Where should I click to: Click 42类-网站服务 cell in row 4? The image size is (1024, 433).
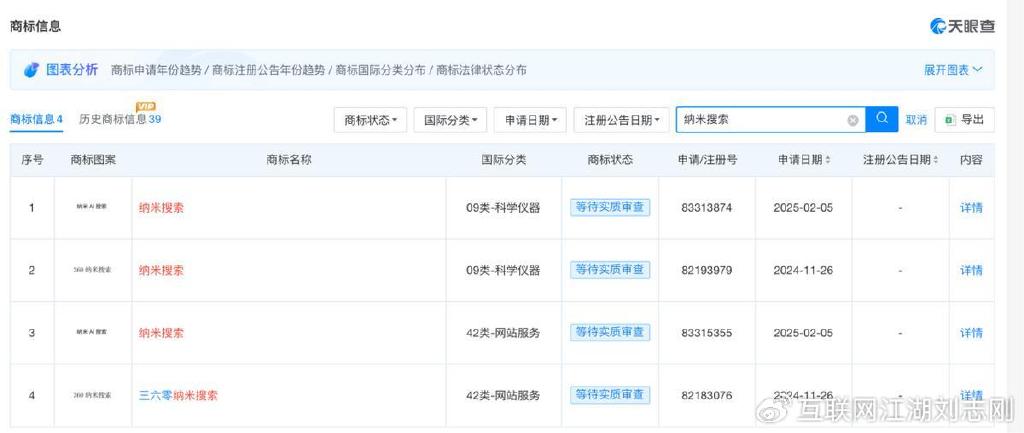click(x=503, y=395)
